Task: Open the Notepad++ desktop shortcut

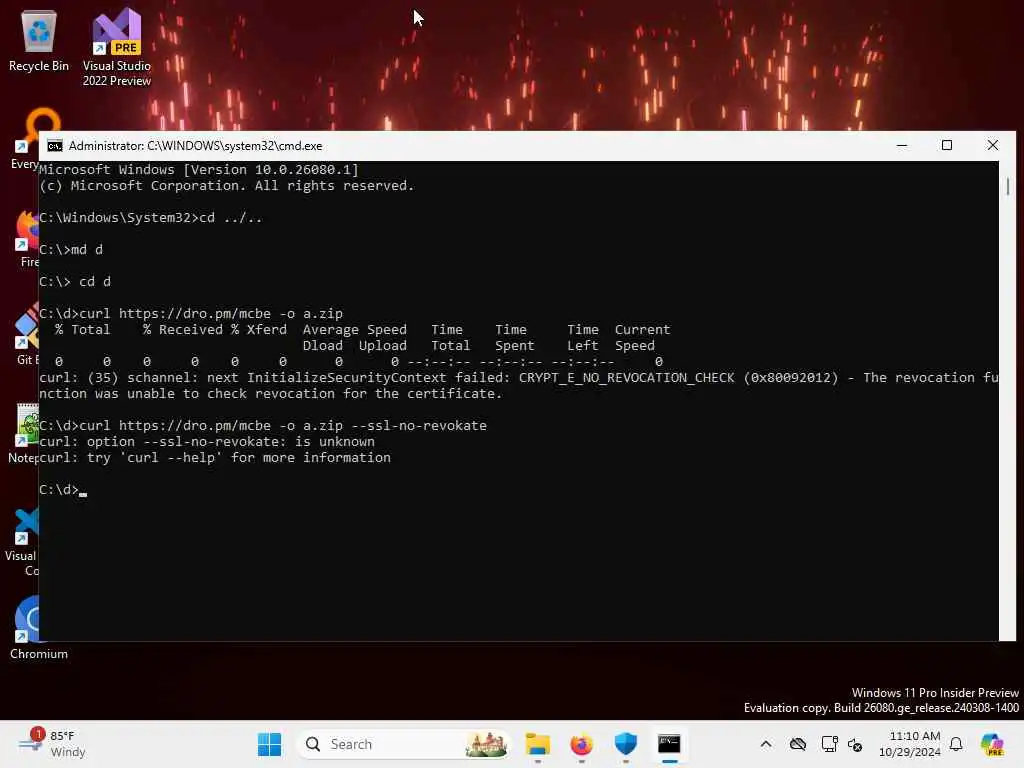Action: 25,434
